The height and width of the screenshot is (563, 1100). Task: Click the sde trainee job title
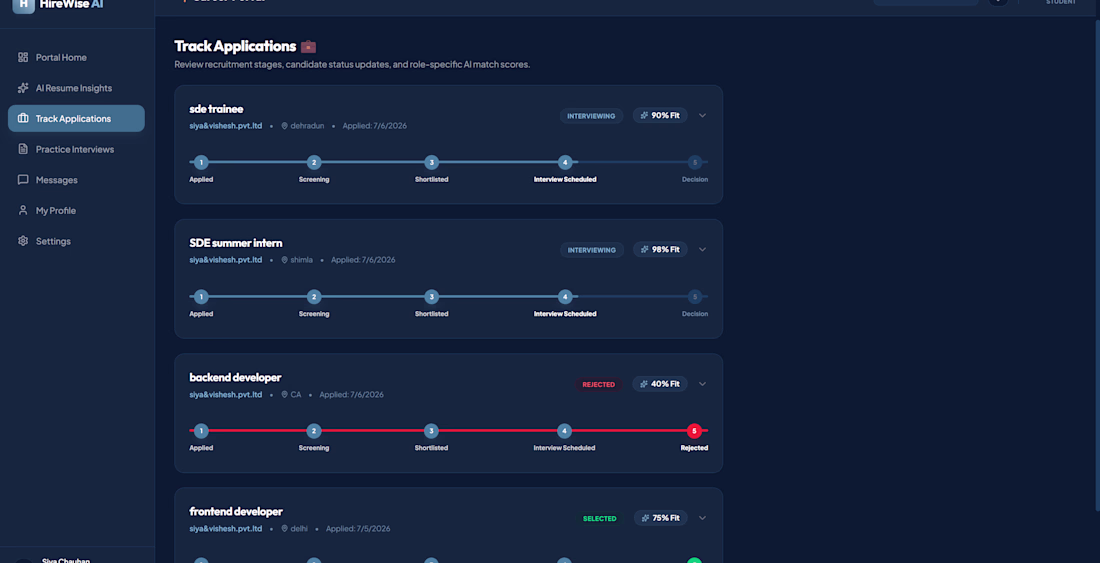click(x=216, y=109)
